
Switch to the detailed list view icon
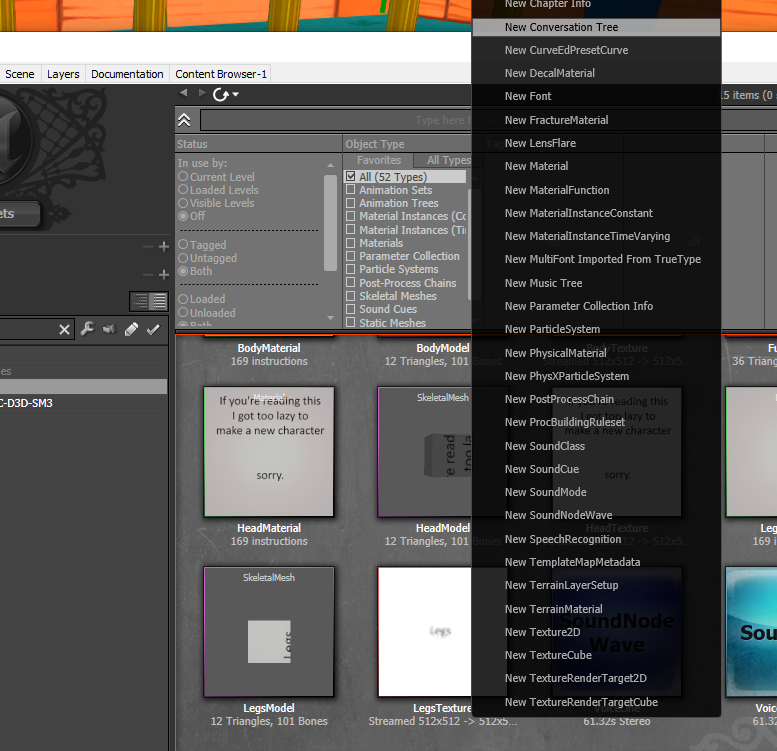[x=159, y=301]
